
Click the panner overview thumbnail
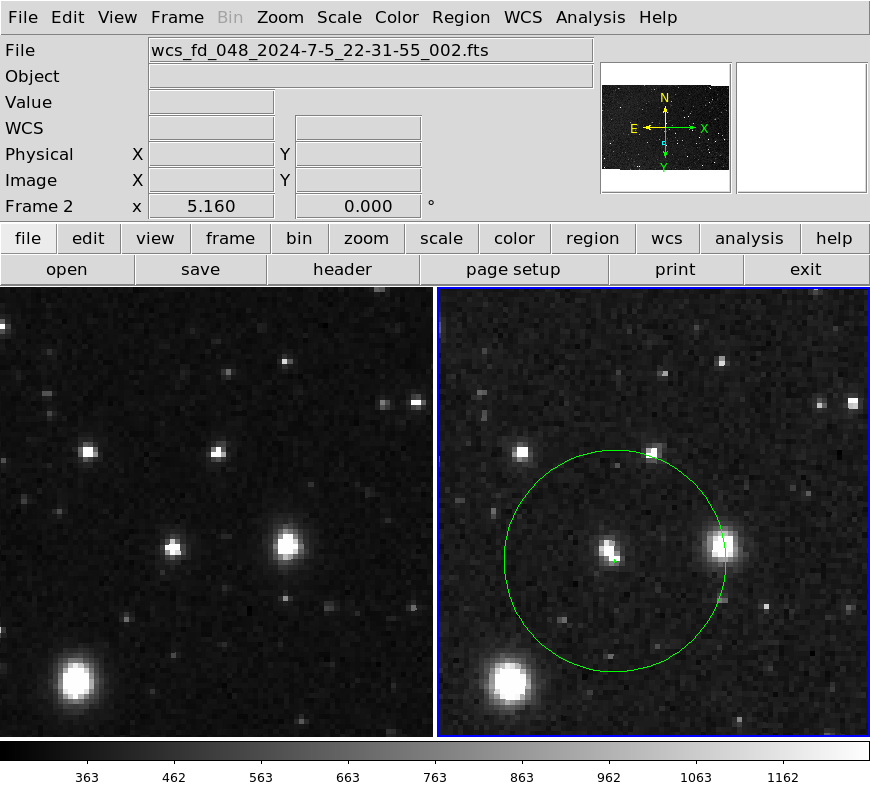coord(666,128)
